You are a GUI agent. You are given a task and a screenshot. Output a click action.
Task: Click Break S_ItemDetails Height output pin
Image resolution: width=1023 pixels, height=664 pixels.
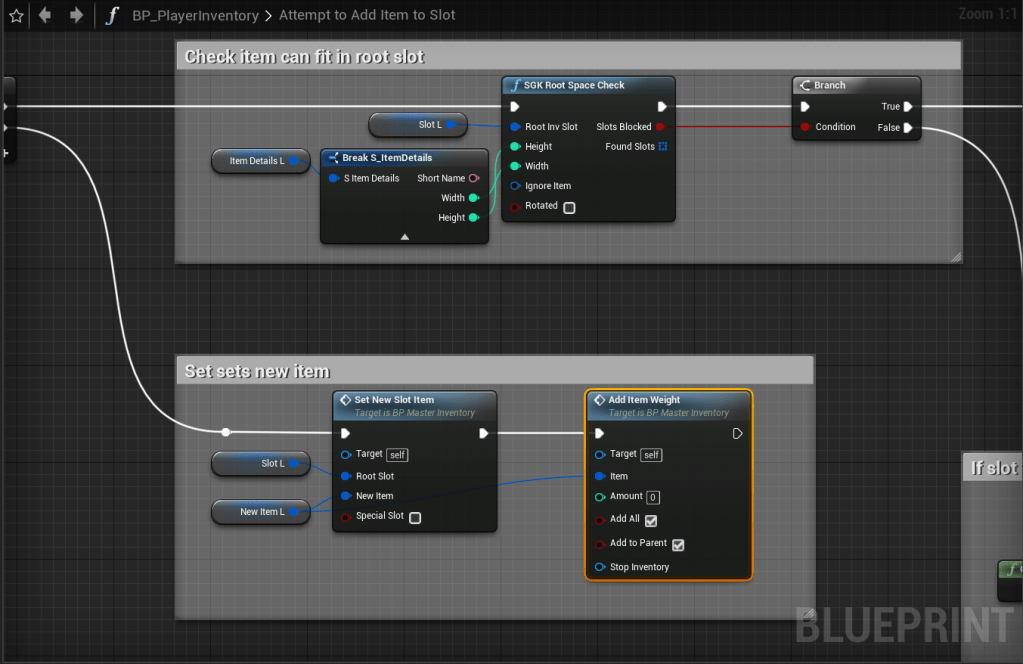point(474,217)
